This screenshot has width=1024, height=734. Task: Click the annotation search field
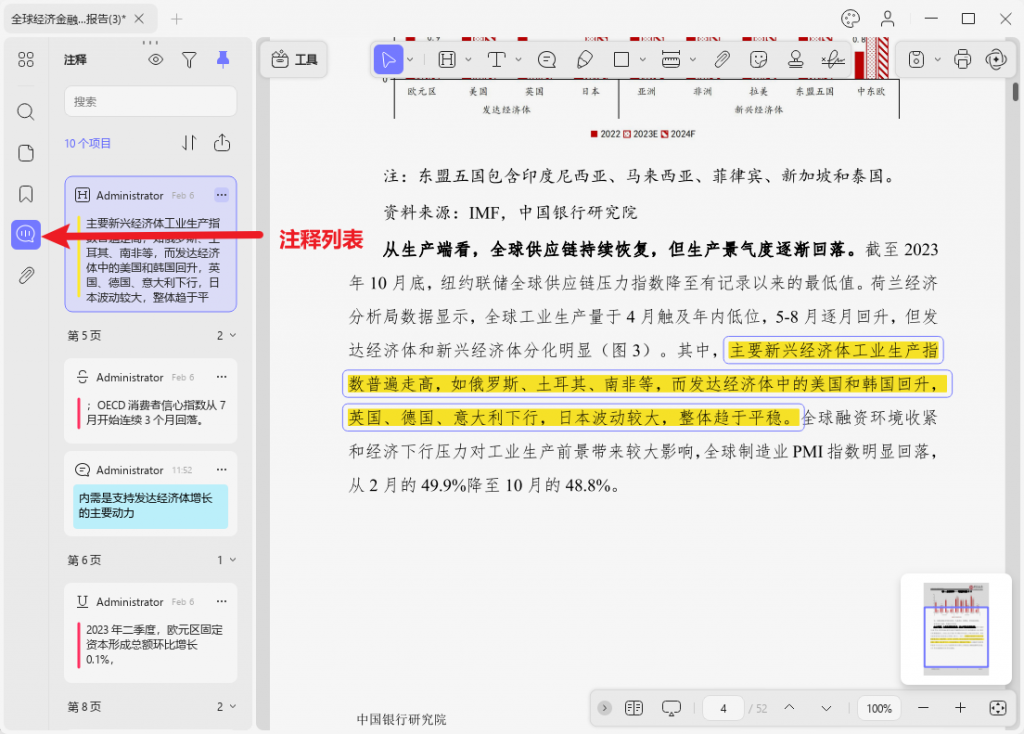[150, 102]
